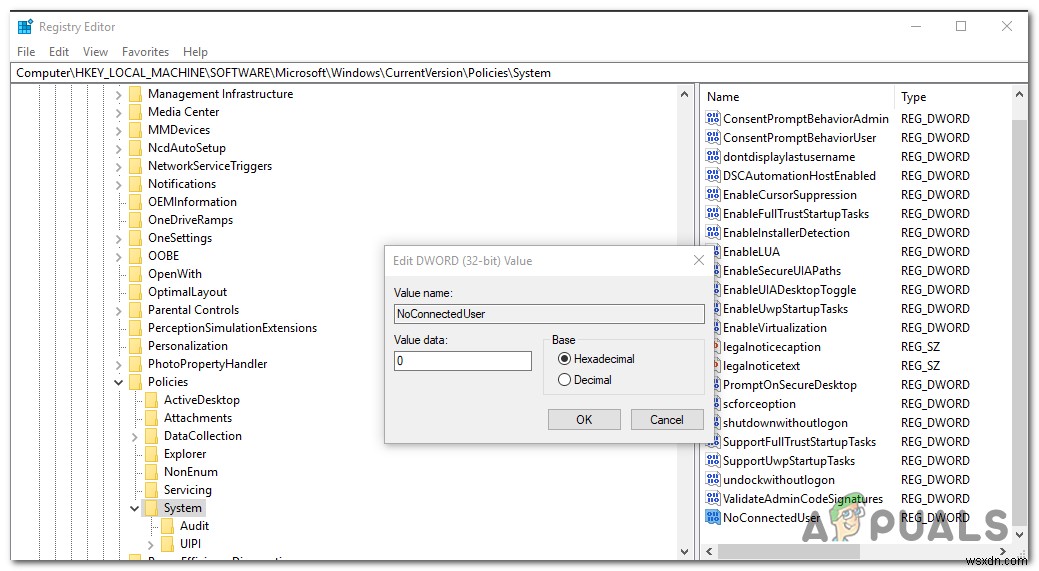The width and height of the screenshot is (1039, 571).
Task: Cancel the Edit DWORD dialog
Action: (x=667, y=419)
